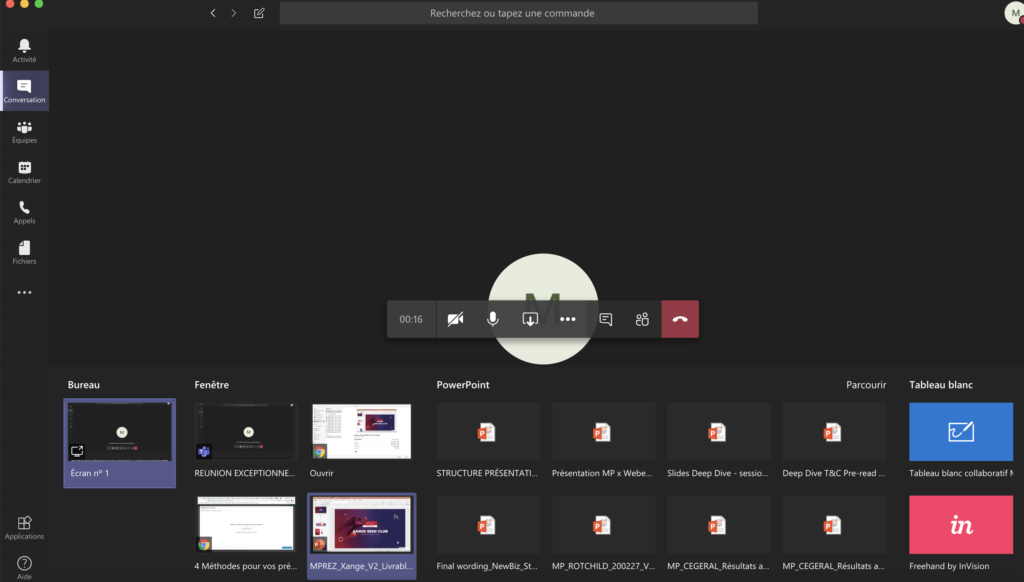1024x582 pixels.
Task: Open the Calendrier sidebar tab
Action: [24, 172]
